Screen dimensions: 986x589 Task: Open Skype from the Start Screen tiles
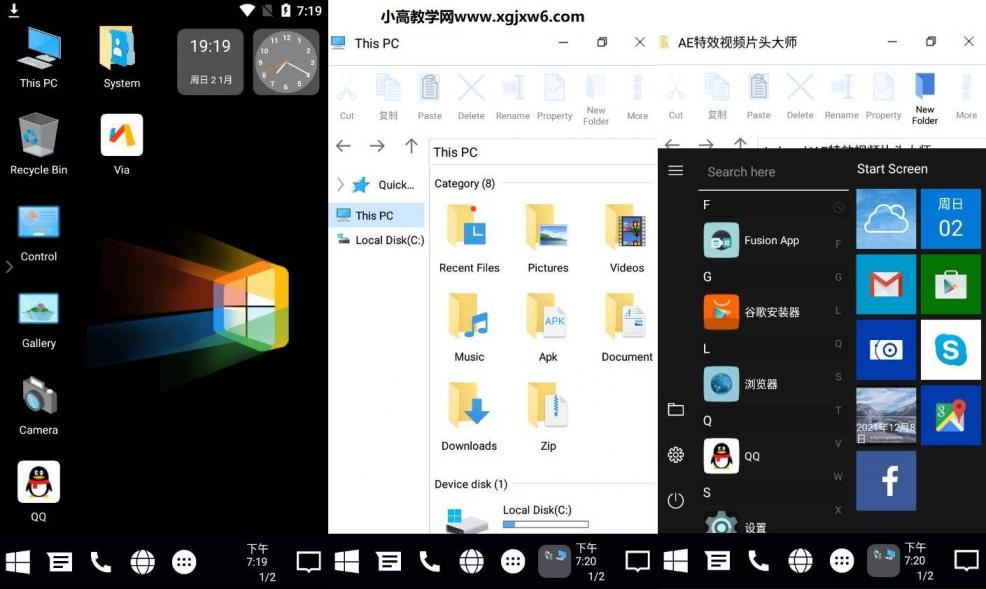[x=950, y=349]
